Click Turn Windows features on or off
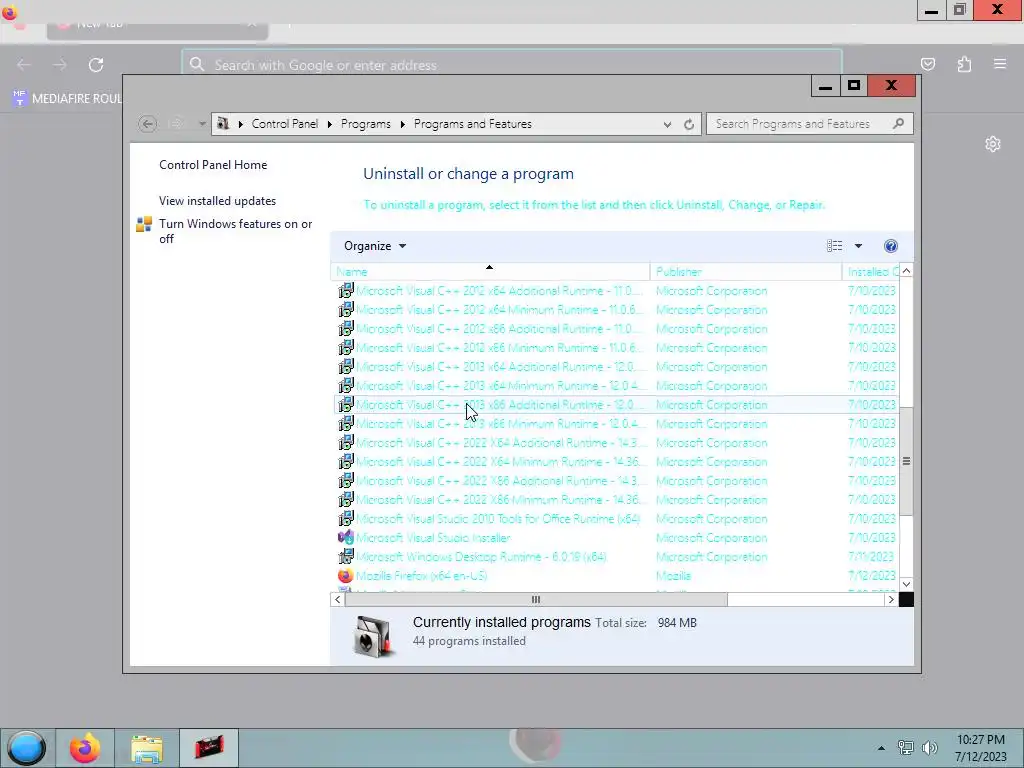 point(236,231)
